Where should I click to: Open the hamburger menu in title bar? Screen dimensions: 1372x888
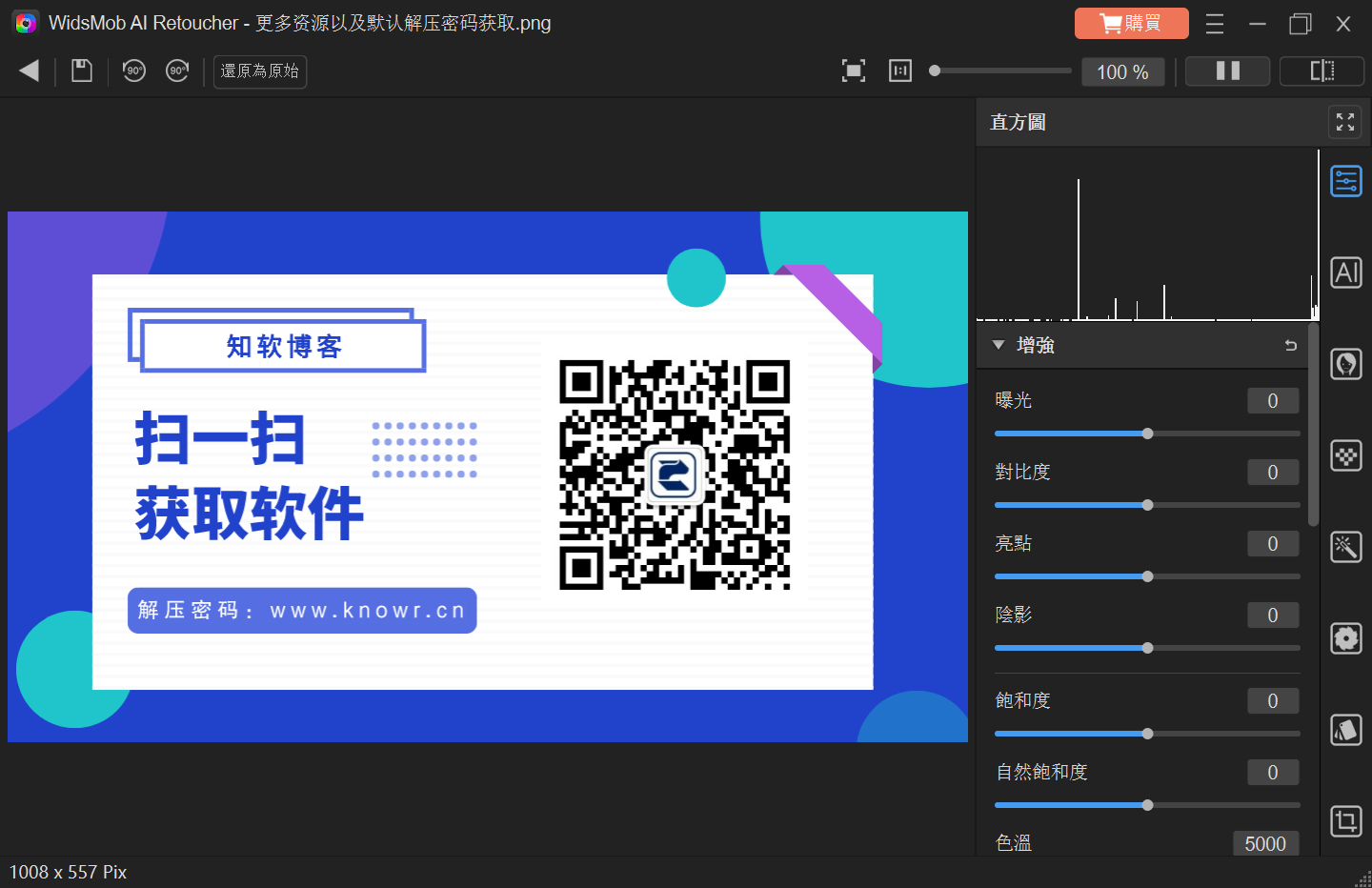(x=1215, y=24)
